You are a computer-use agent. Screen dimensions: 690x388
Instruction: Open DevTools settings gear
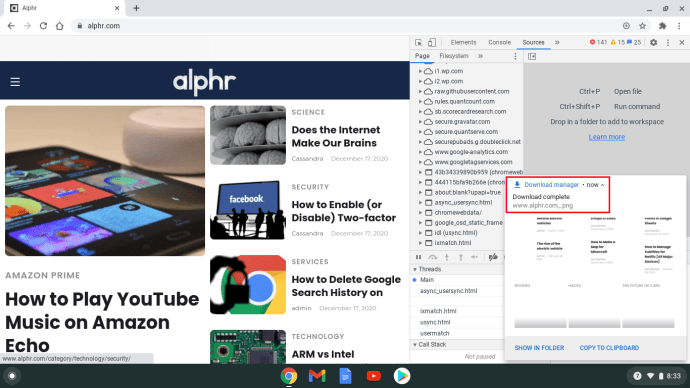653,43
